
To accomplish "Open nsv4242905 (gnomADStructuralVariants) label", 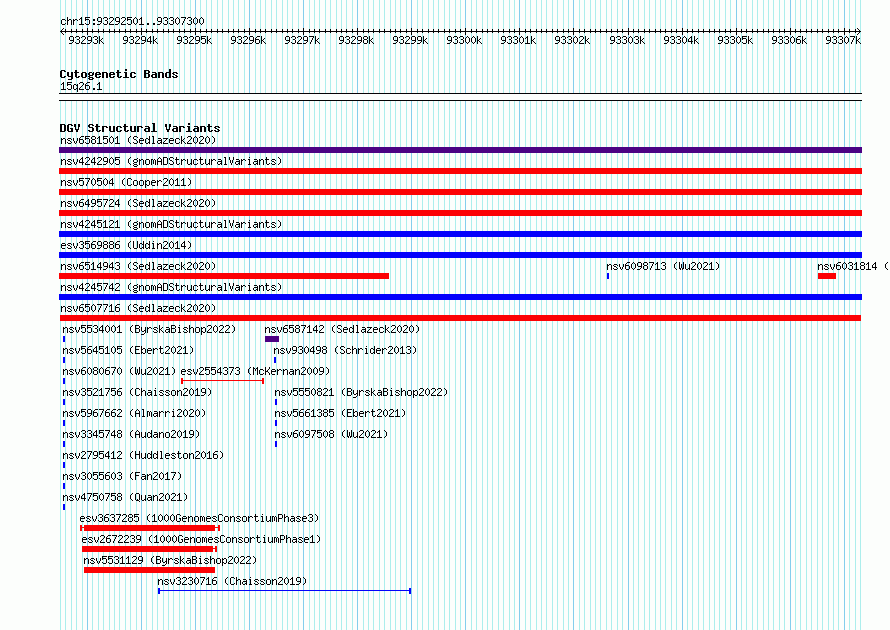I will click(x=171, y=161).
